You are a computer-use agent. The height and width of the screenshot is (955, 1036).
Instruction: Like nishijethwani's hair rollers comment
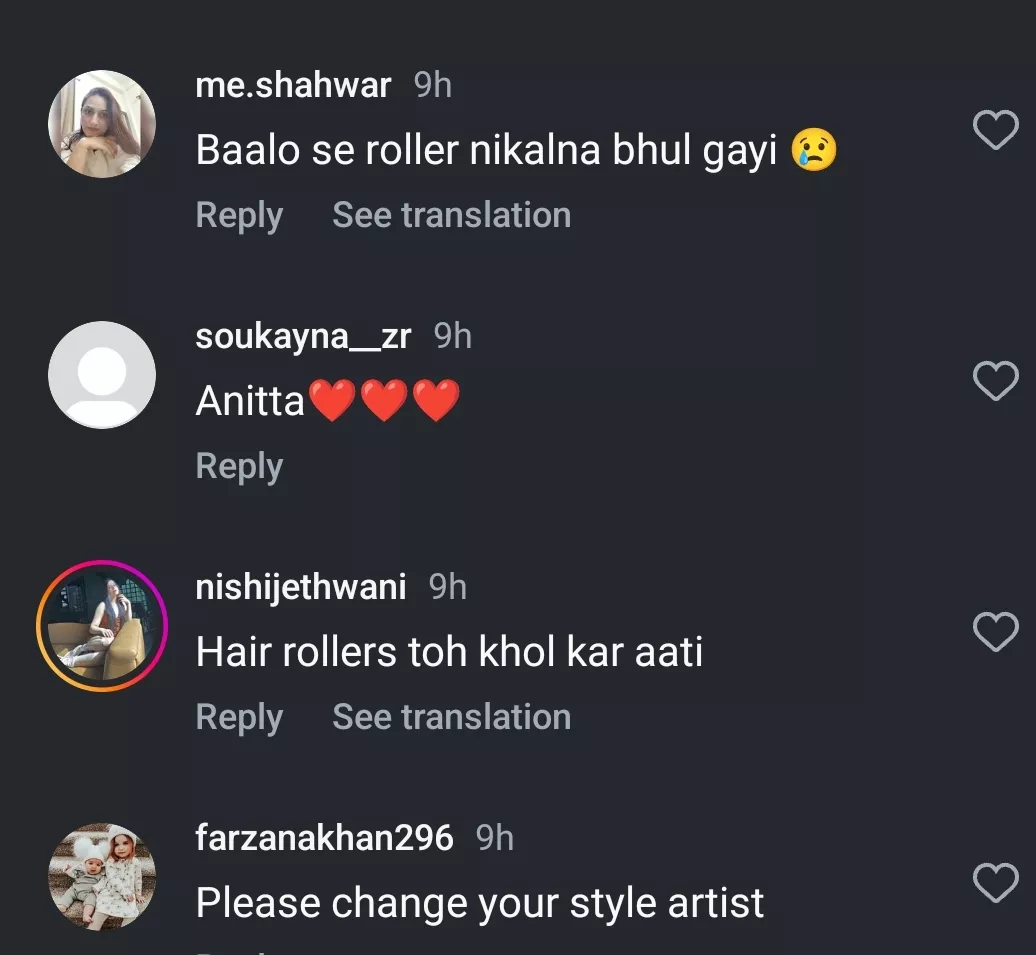(x=995, y=632)
